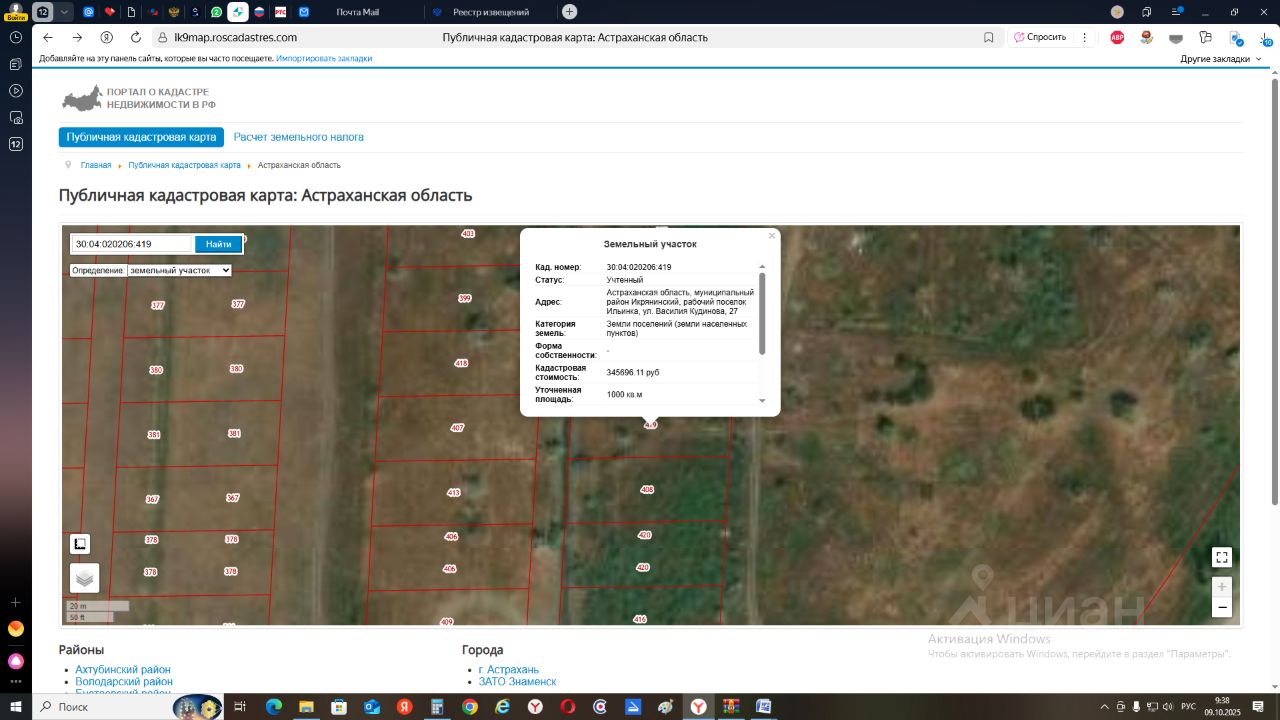This screenshot has height=720, width=1280.
Task: Open Google Chrome from the taskbar
Action: click(469, 707)
